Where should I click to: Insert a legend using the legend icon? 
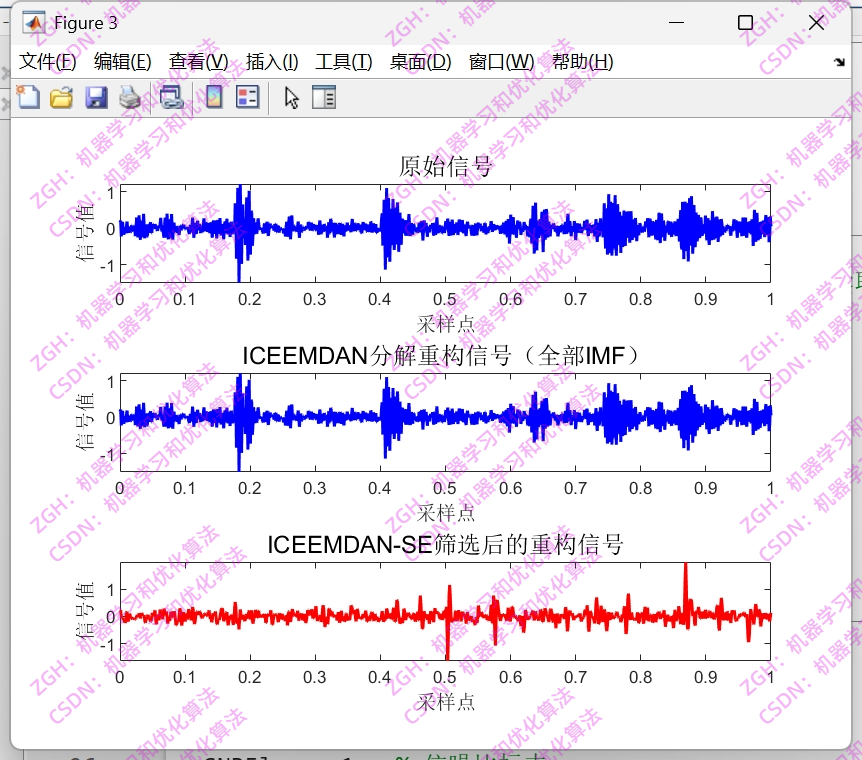246,97
